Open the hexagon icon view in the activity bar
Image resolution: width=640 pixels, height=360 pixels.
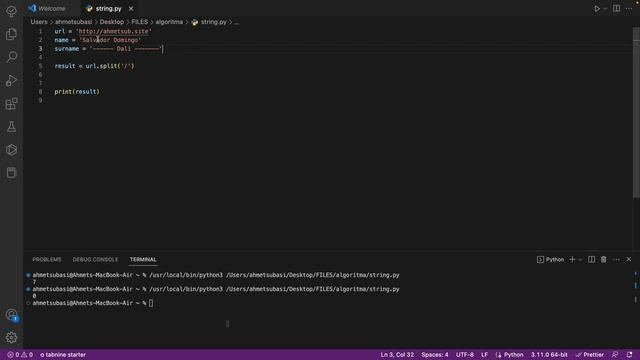click(11, 150)
